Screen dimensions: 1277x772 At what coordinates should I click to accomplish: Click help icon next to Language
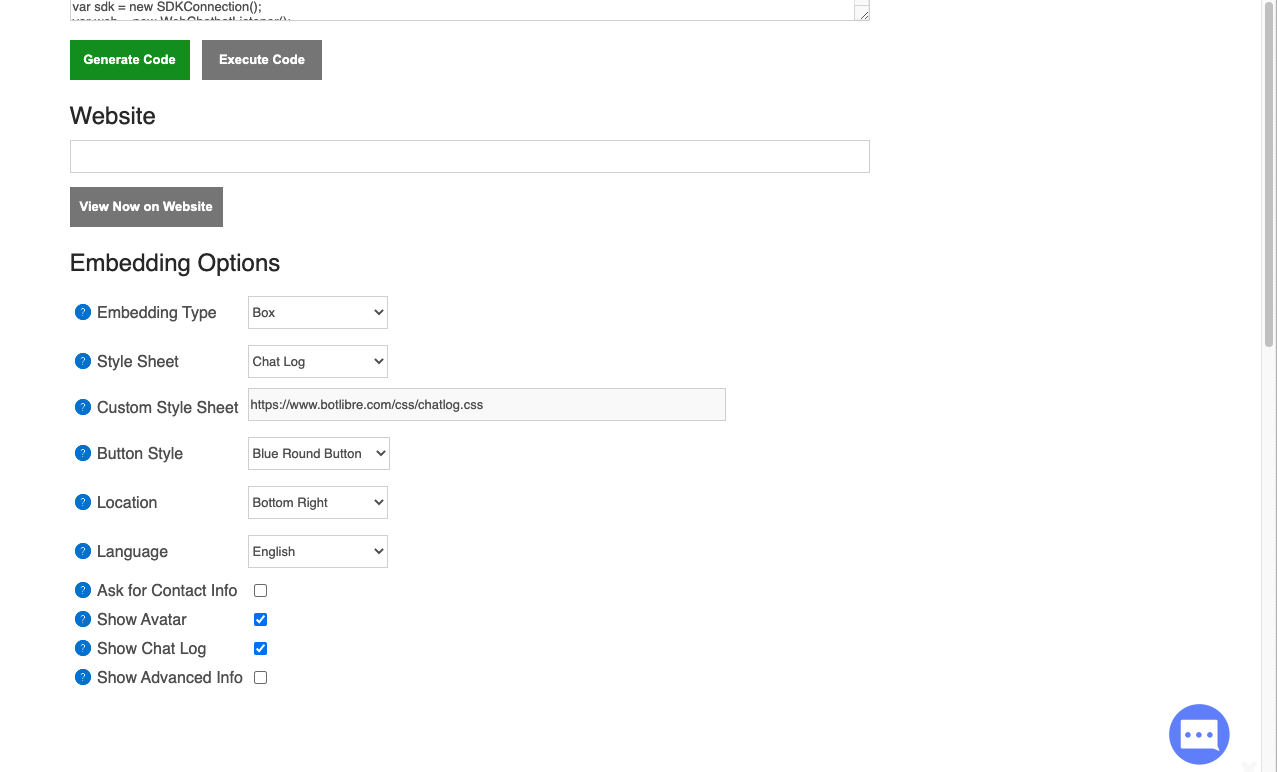83,551
